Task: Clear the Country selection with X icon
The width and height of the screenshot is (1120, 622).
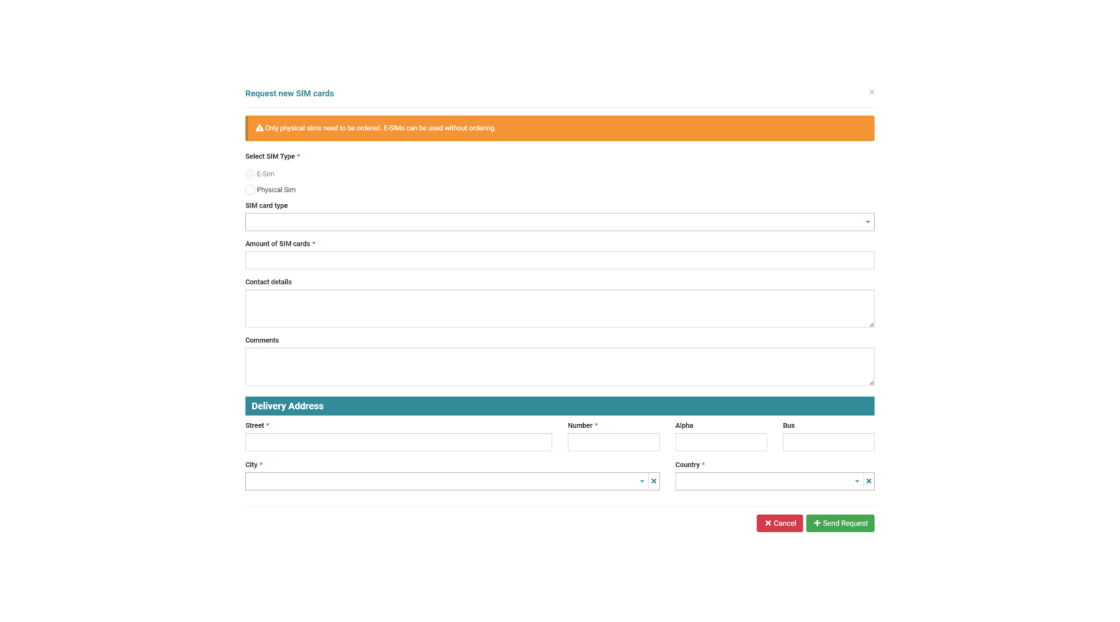Action: click(869, 481)
